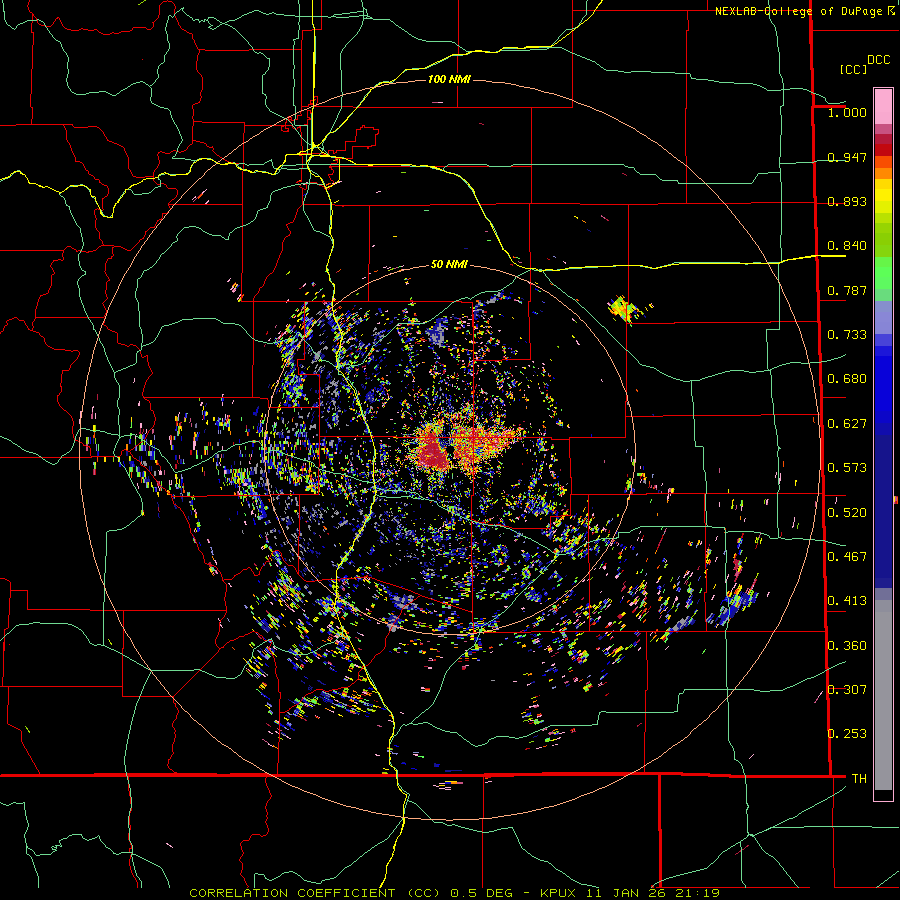The height and width of the screenshot is (900, 900).
Task: Select the DCC product label
Action: tap(878, 60)
